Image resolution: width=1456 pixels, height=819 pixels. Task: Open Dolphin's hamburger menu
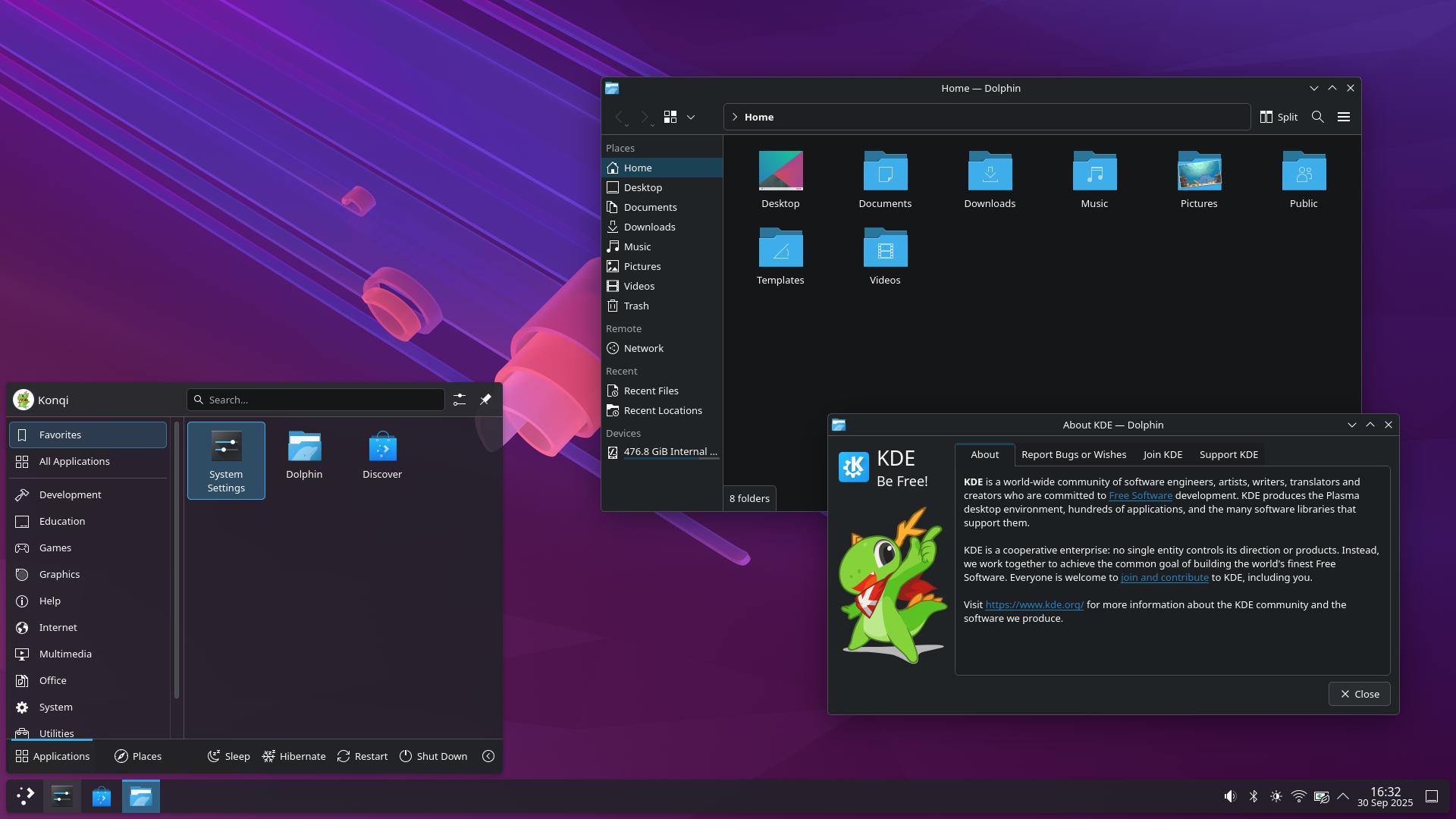tap(1344, 117)
